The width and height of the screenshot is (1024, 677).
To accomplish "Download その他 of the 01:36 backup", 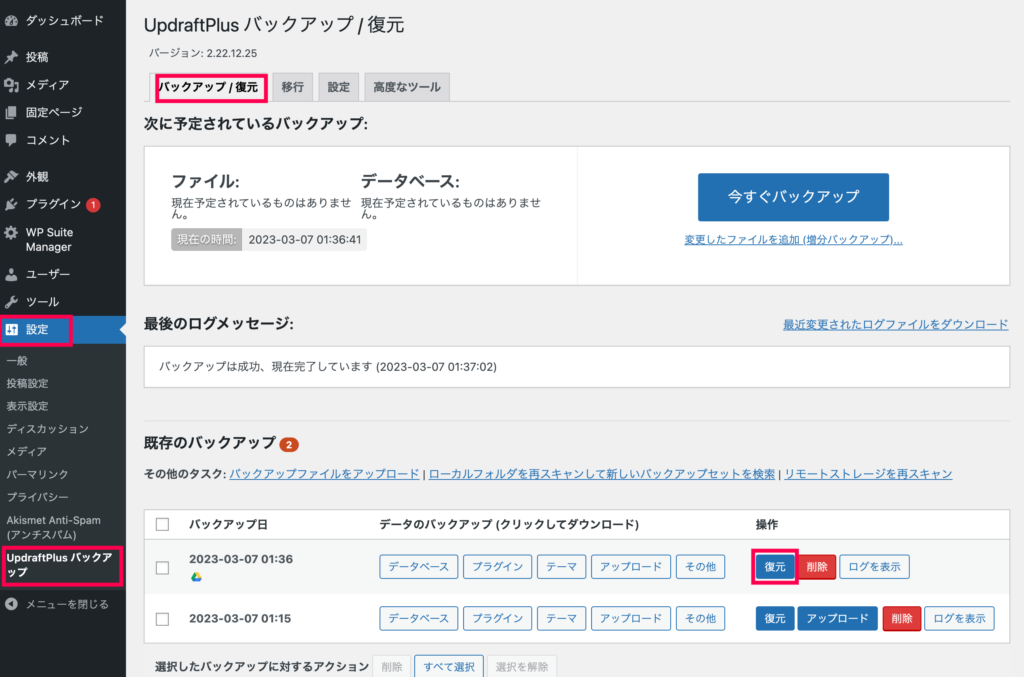I will (x=701, y=567).
